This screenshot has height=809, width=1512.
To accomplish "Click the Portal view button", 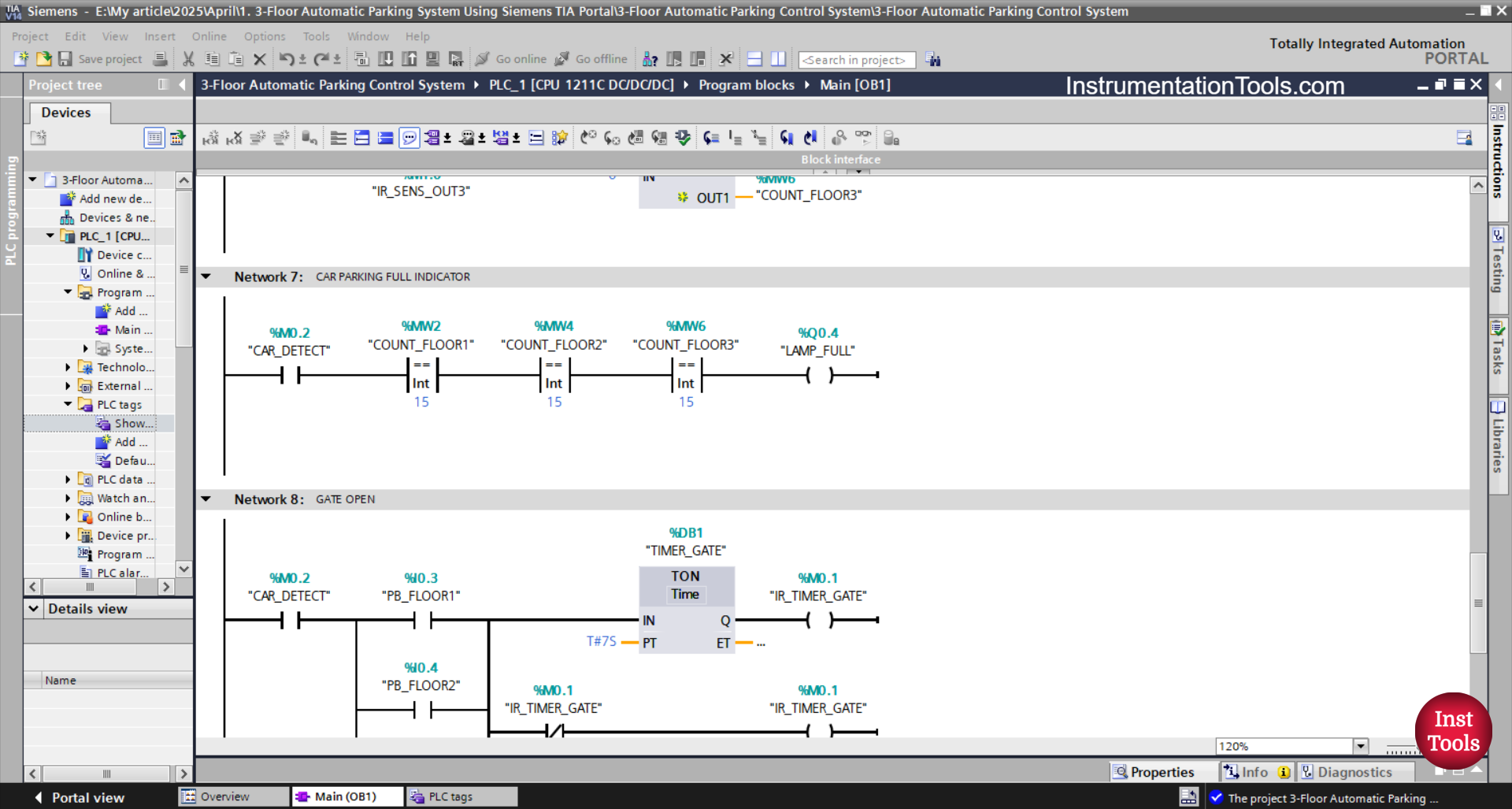I will (80, 797).
